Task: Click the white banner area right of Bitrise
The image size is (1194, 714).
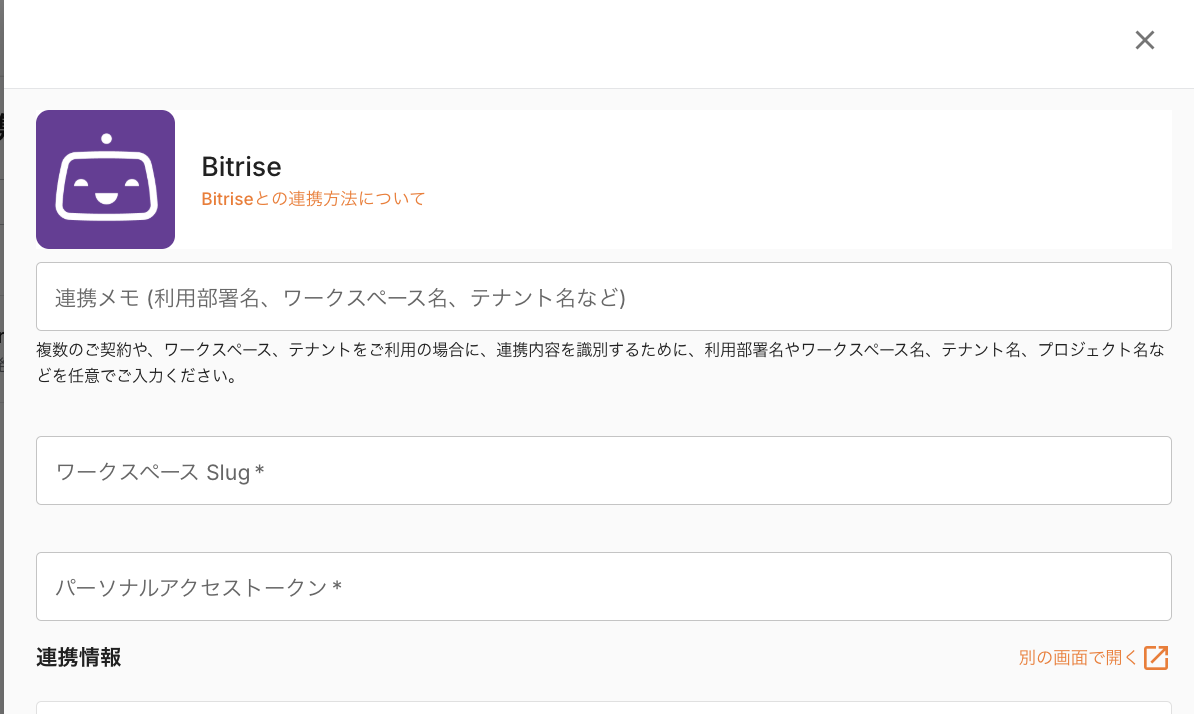Action: (800, 180)
